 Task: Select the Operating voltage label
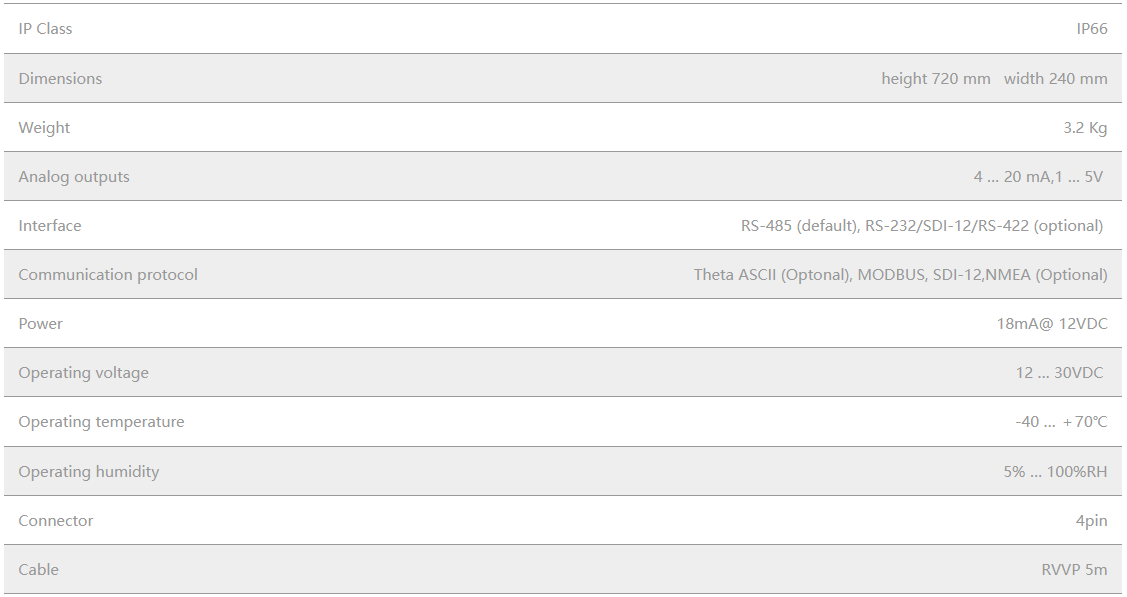(83, 372)
